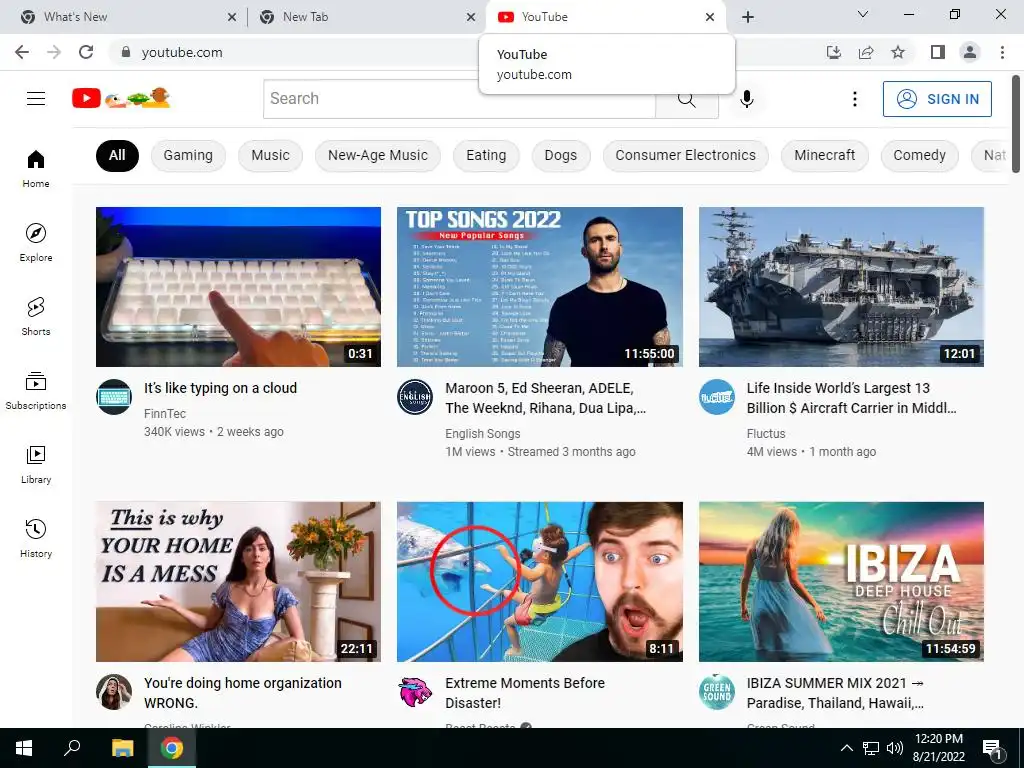The height and width of the screenshot is (768, 1024).
Task: Click the English Songs channel avatar
Action: click(415, 396)
